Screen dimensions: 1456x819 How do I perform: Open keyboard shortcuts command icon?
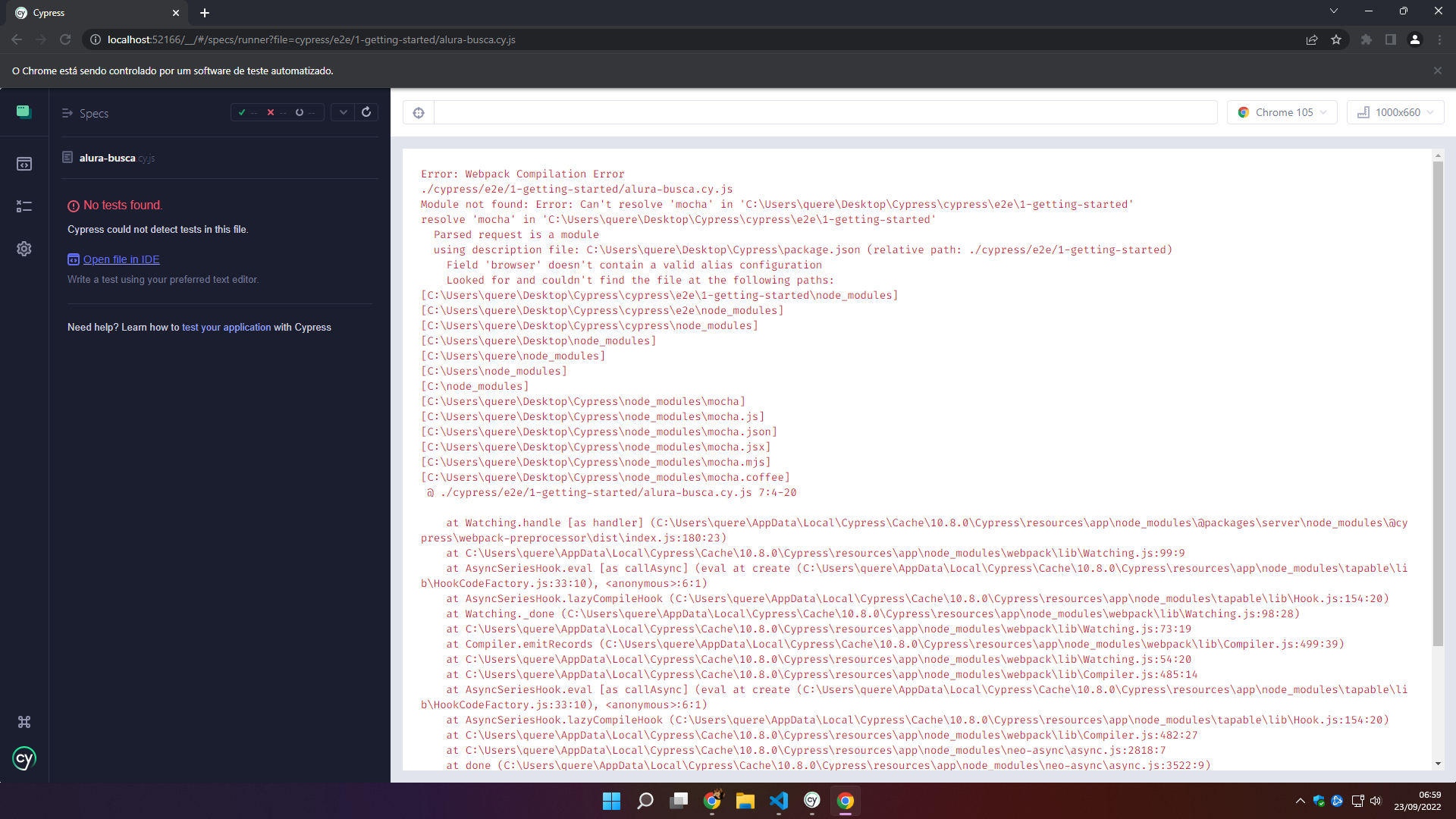click(x=24, y=722)
